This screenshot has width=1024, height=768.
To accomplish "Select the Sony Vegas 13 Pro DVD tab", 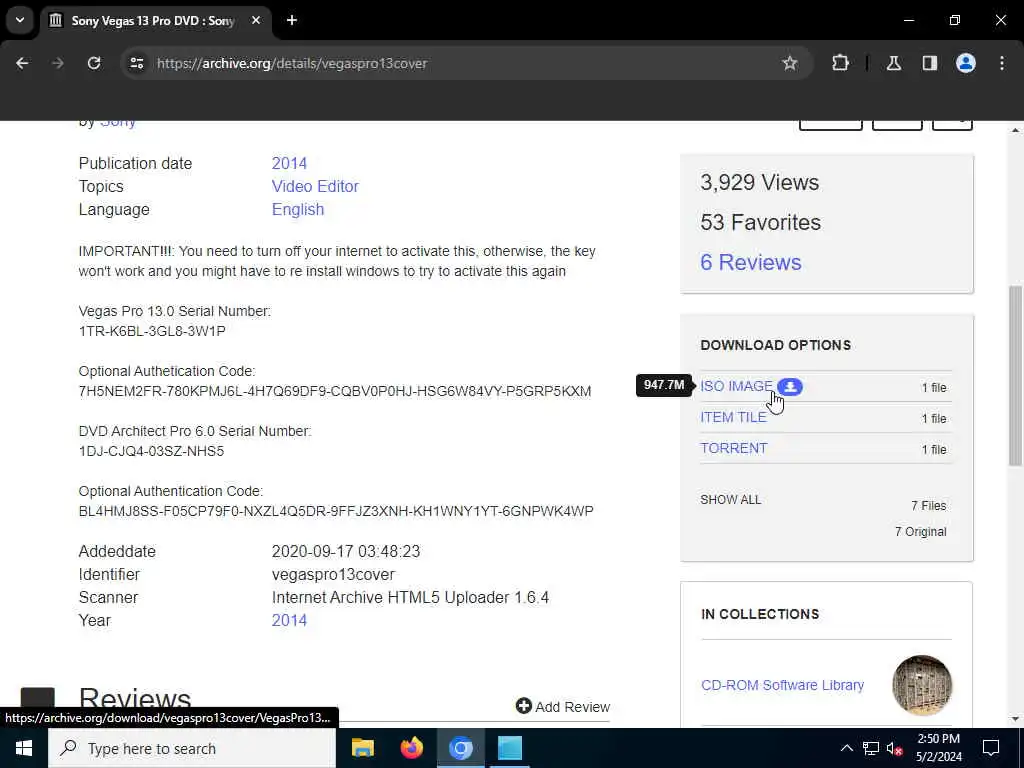I will coord(153,21).
